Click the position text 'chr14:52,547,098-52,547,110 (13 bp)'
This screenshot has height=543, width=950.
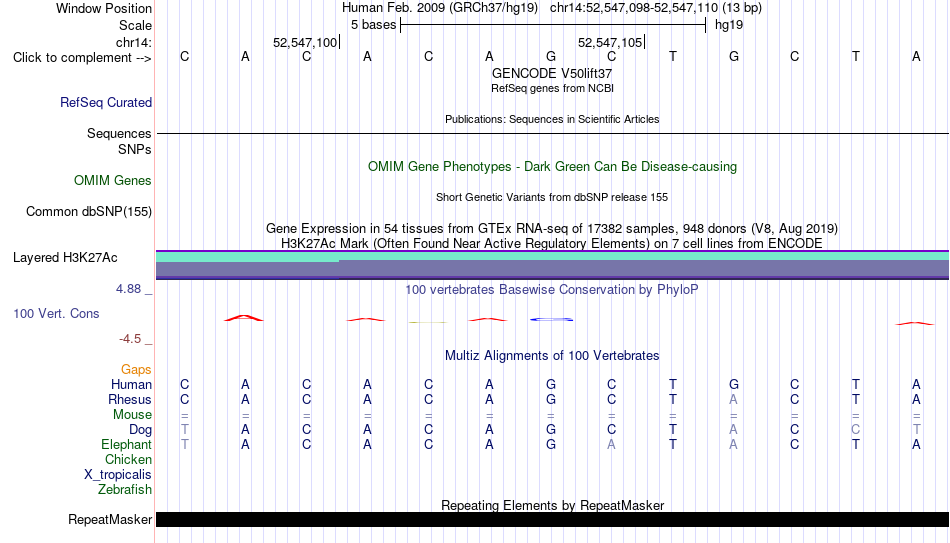coord(656,8)
